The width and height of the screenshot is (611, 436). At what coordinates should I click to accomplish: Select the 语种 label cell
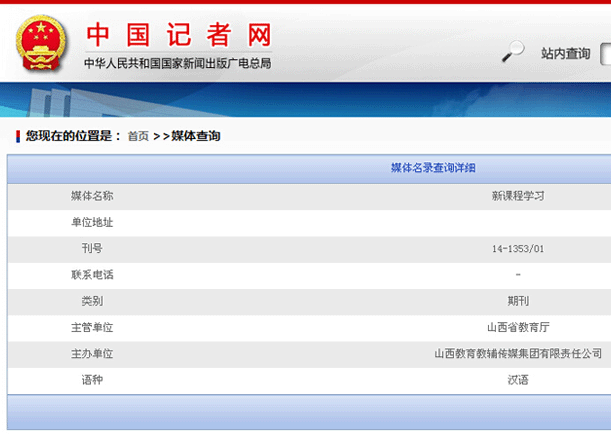pyautogui.click(x=92, y=380)
